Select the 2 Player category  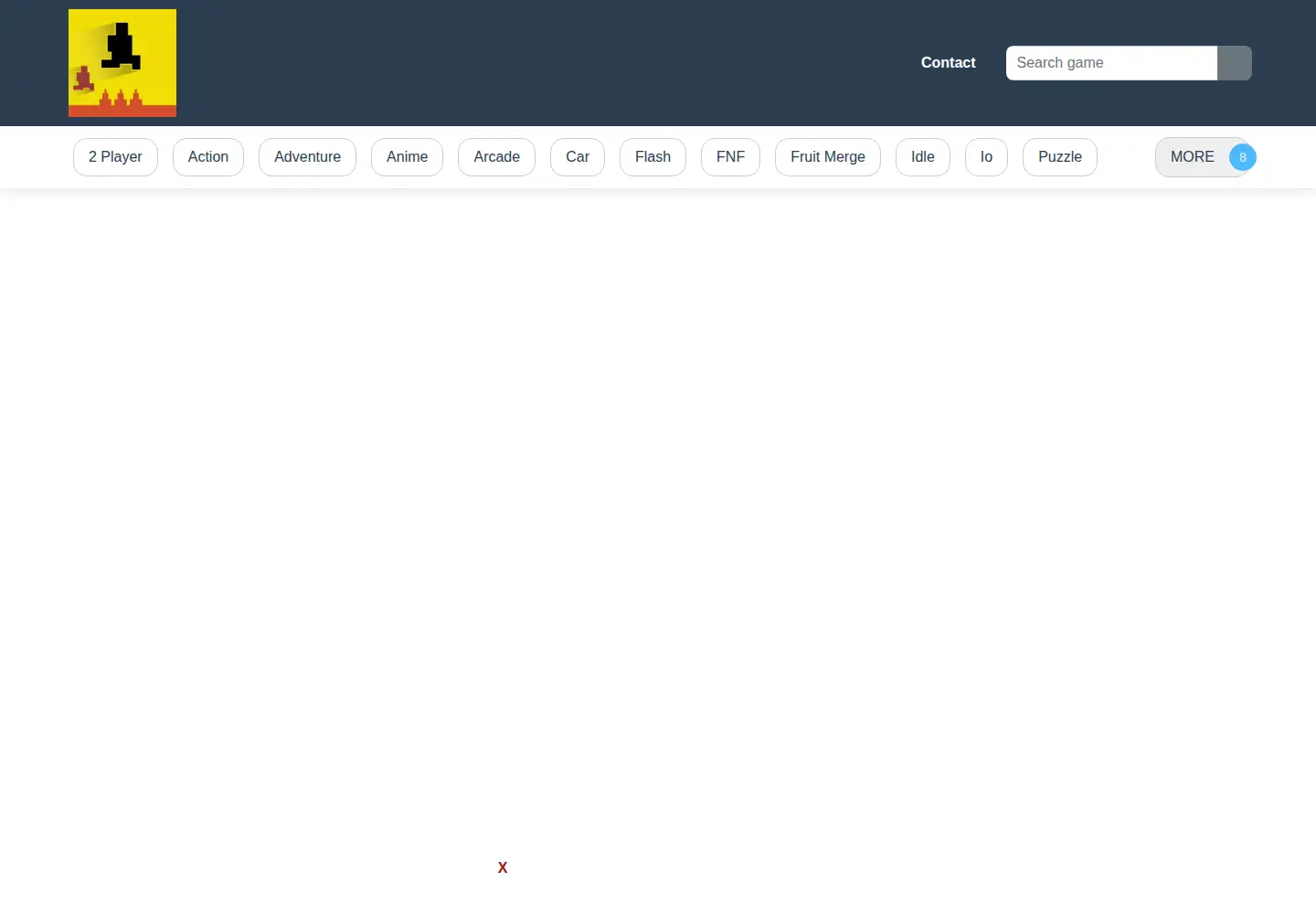115,157
